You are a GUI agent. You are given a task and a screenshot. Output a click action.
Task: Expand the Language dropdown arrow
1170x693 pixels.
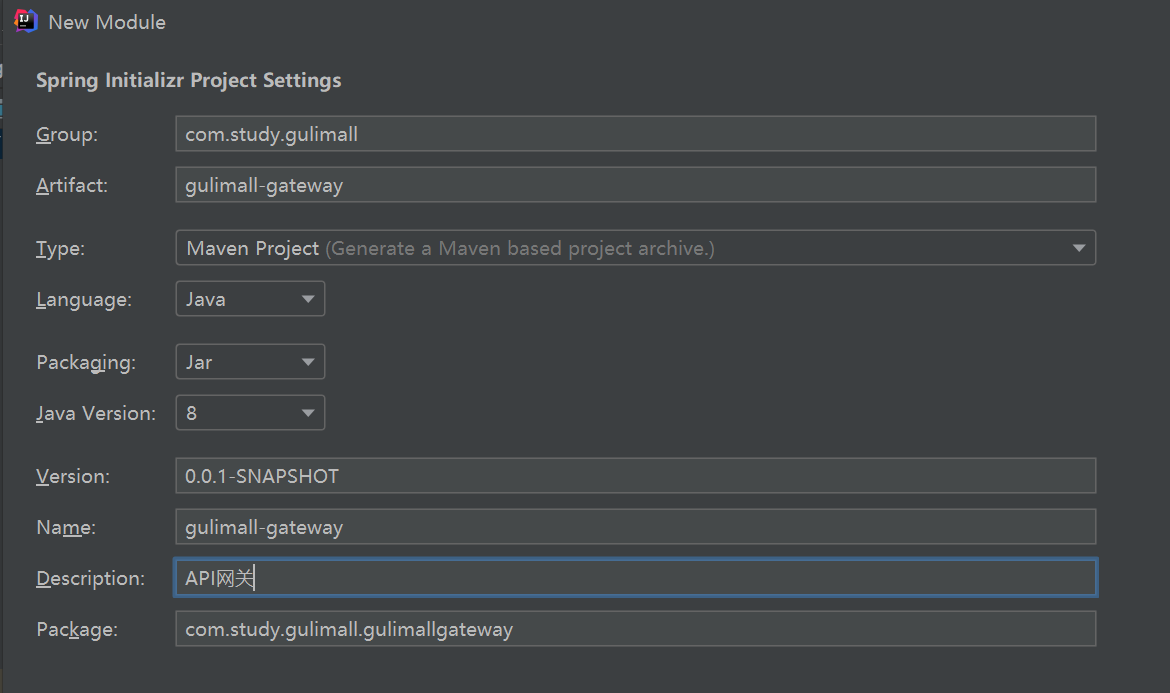tap(307, 299)
